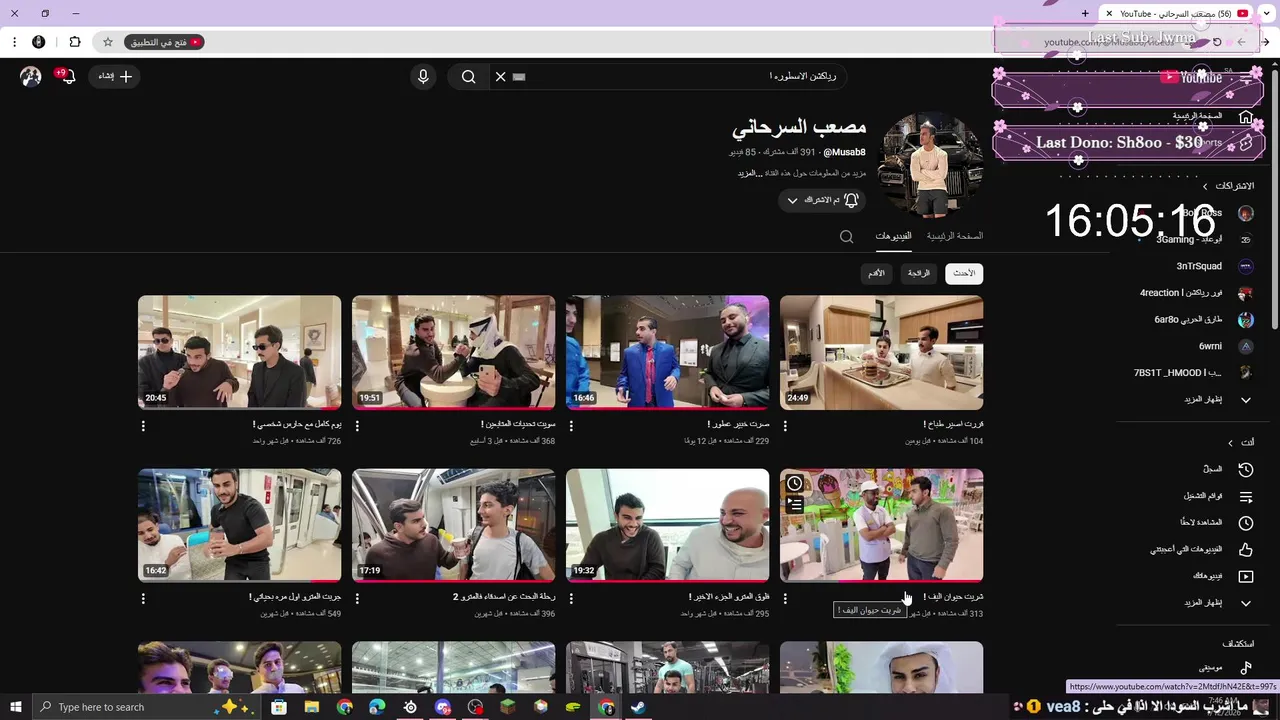Open Microsoft Edge from taskbar
This screenshot has height=720, width=1280.
pyautogui.click(x=377, y=707)
